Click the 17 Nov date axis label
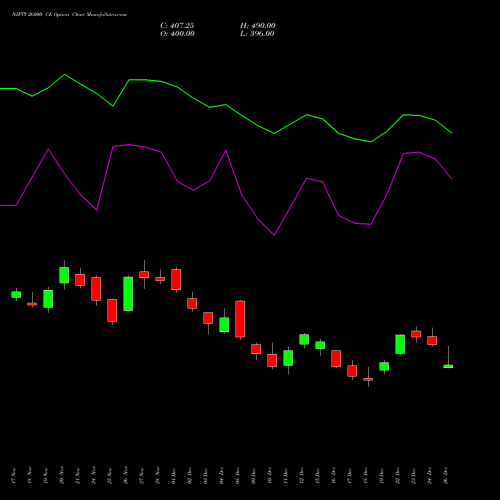Image resolution: width=500 pixels, height=500 pixels. click(14, 476)
